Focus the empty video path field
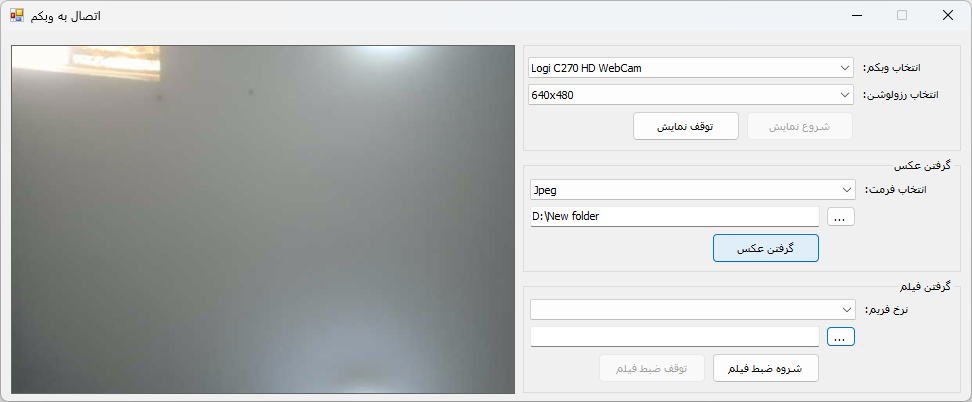The width and height of the screenshot is (972, 402). [x=674, y=337]
